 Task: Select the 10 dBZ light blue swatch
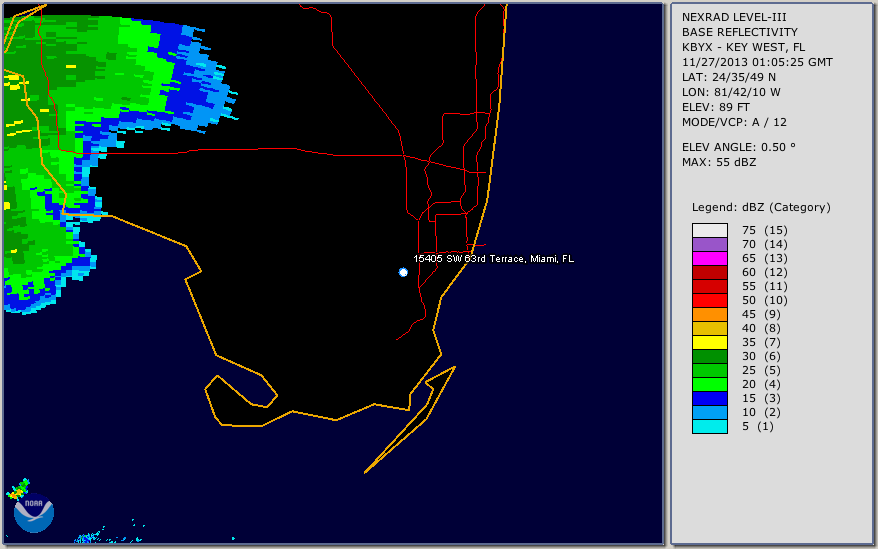point(709,412)
